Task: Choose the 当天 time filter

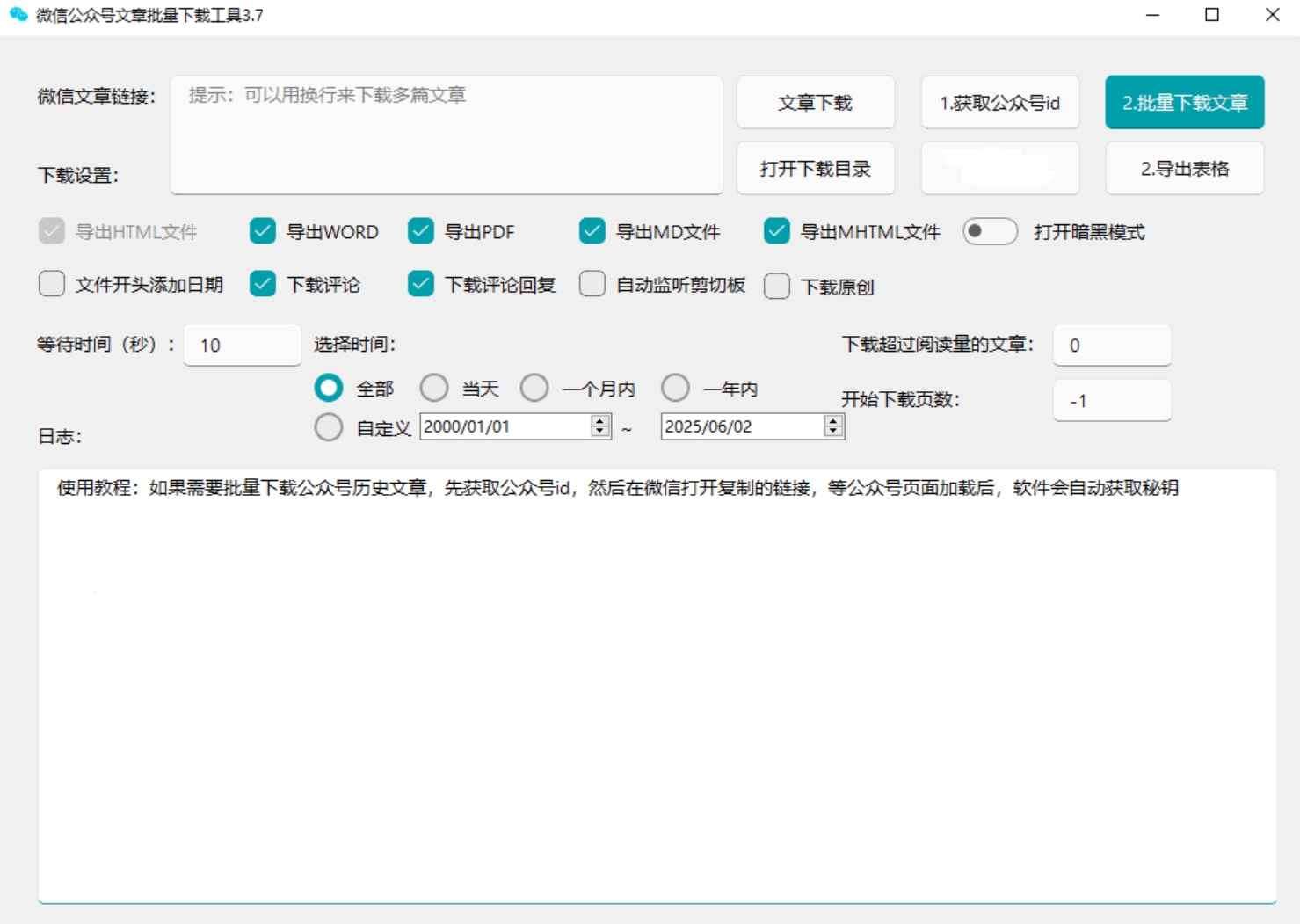Action: tap(434, 387)
